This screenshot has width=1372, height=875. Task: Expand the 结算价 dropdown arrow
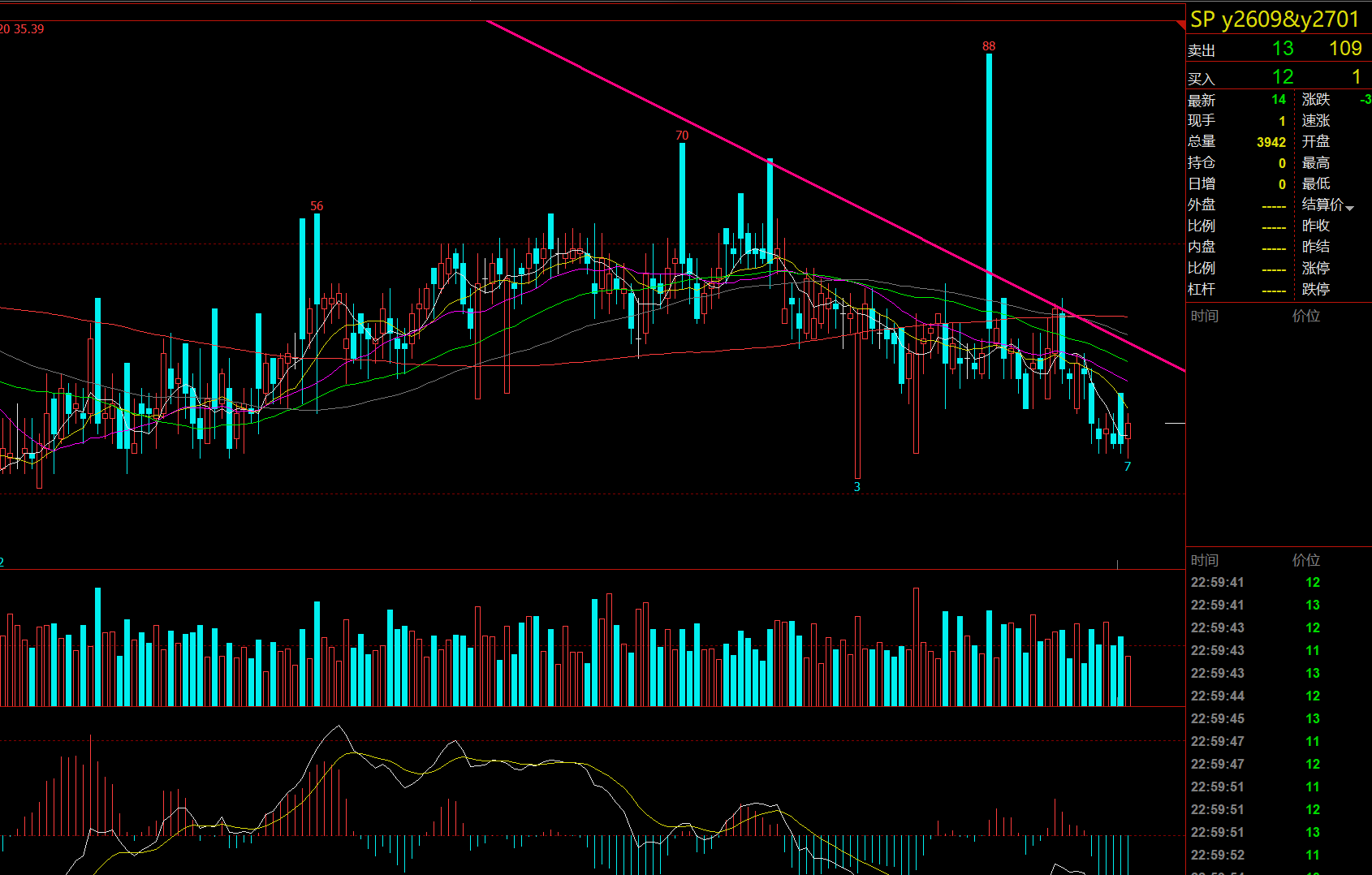coord(1349,209)
